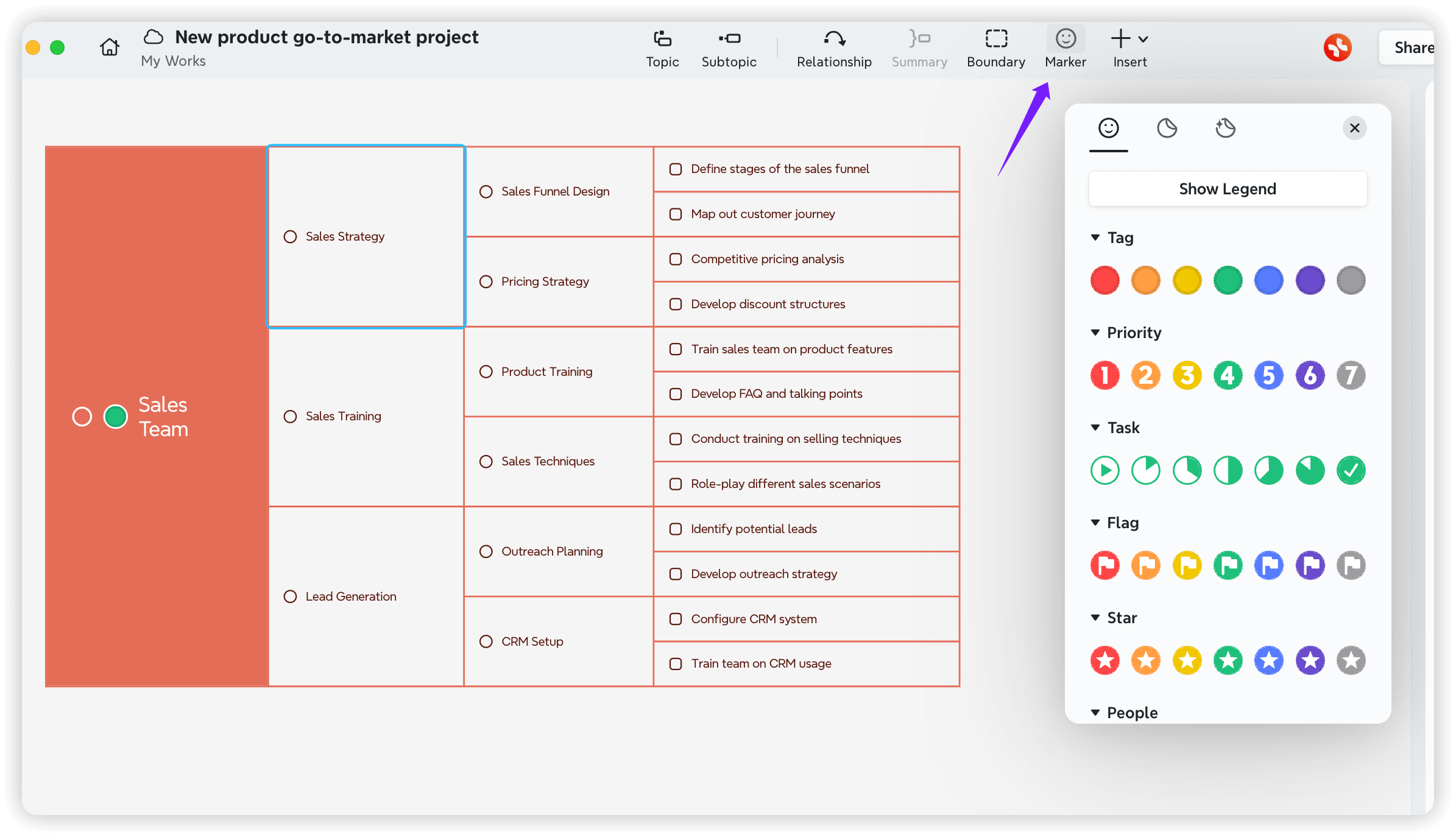Open the Insert dropdown chevron
1456x837 pixels.
pyautogui.click(x=1144, y=38)
